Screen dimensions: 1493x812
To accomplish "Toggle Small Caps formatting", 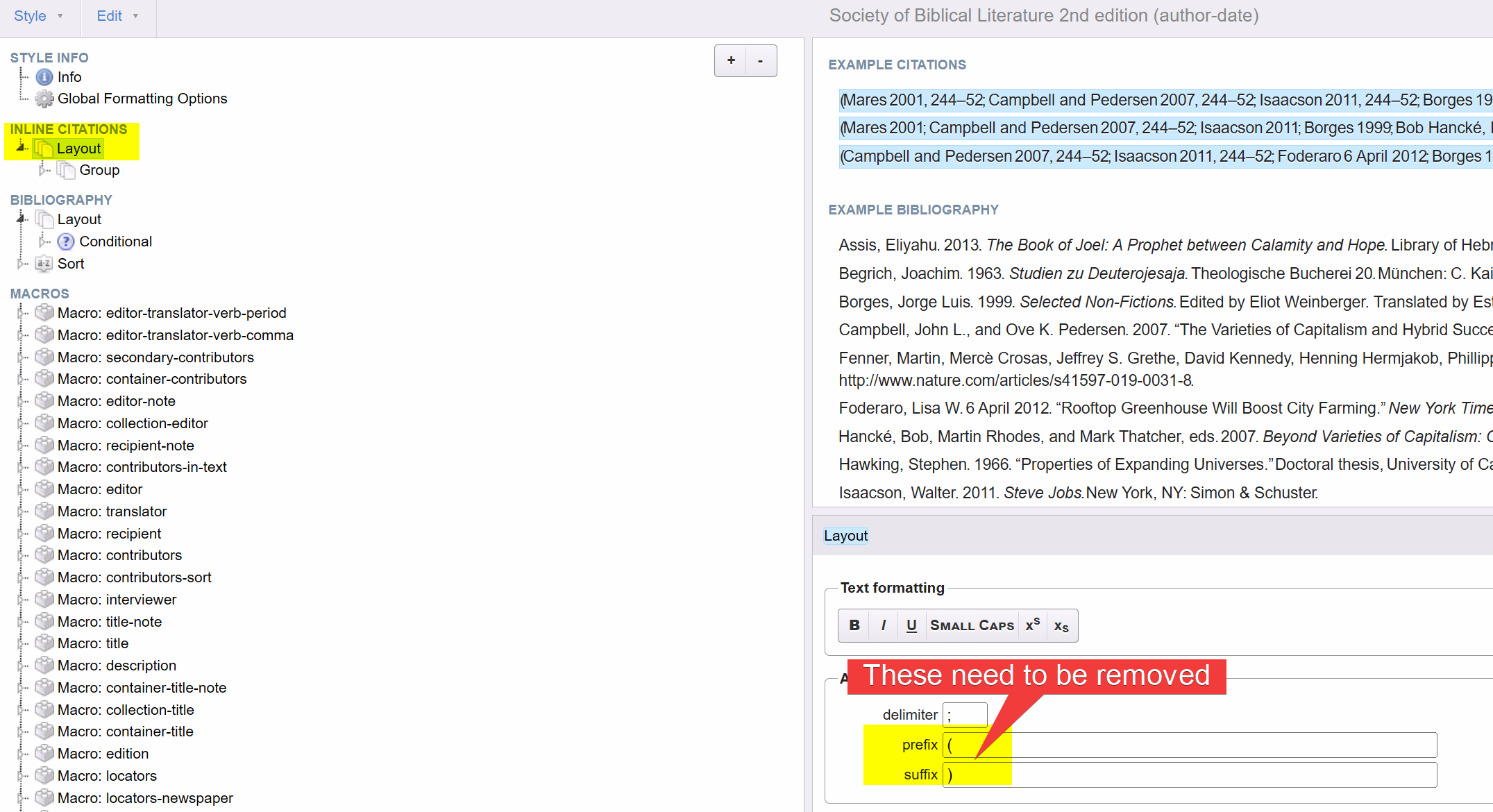I will pyautogui.click(x=972, y=625).
